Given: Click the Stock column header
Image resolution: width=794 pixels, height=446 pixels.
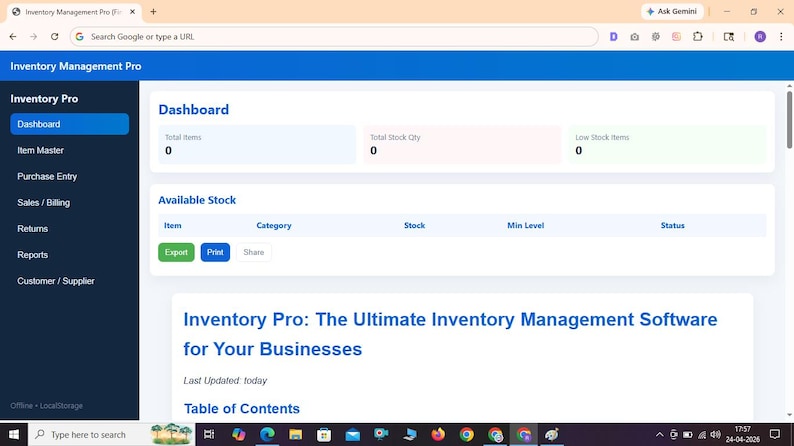Looking at the screenshot, I should pyautogui.click(x=415, y=225).
